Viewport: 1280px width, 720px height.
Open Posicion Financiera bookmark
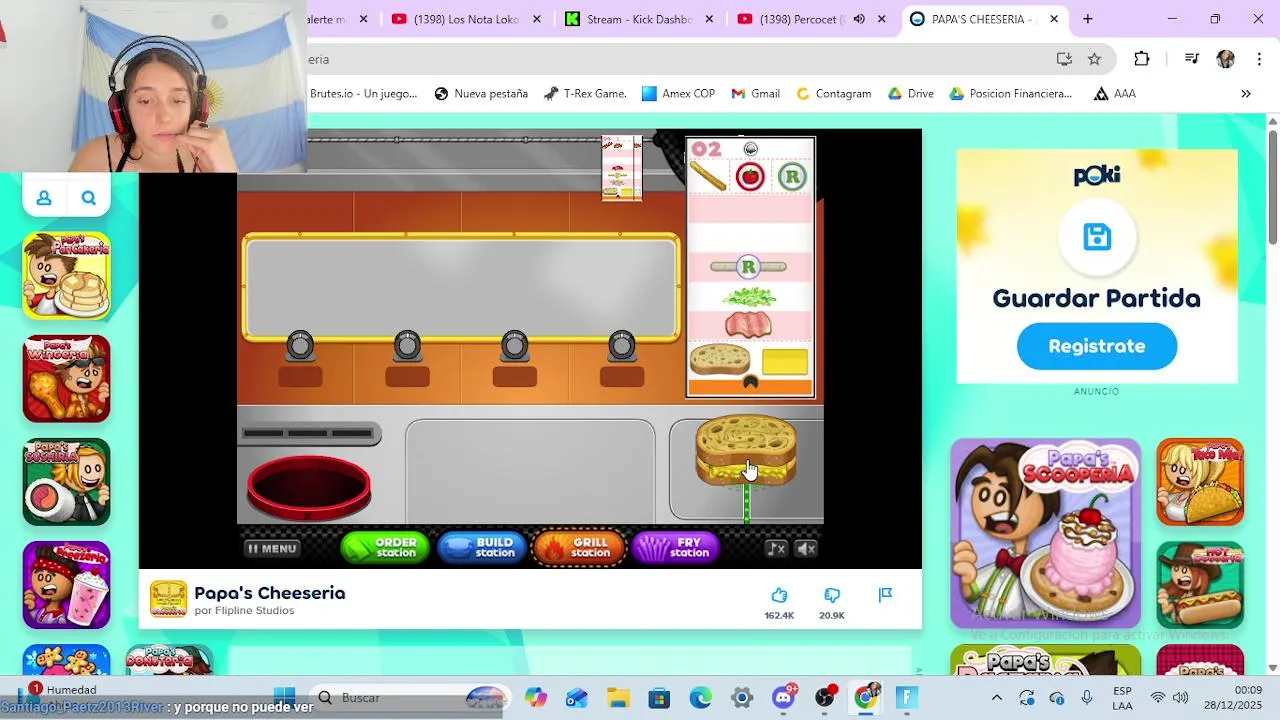pyautogui.click(x=1010, y=94)
